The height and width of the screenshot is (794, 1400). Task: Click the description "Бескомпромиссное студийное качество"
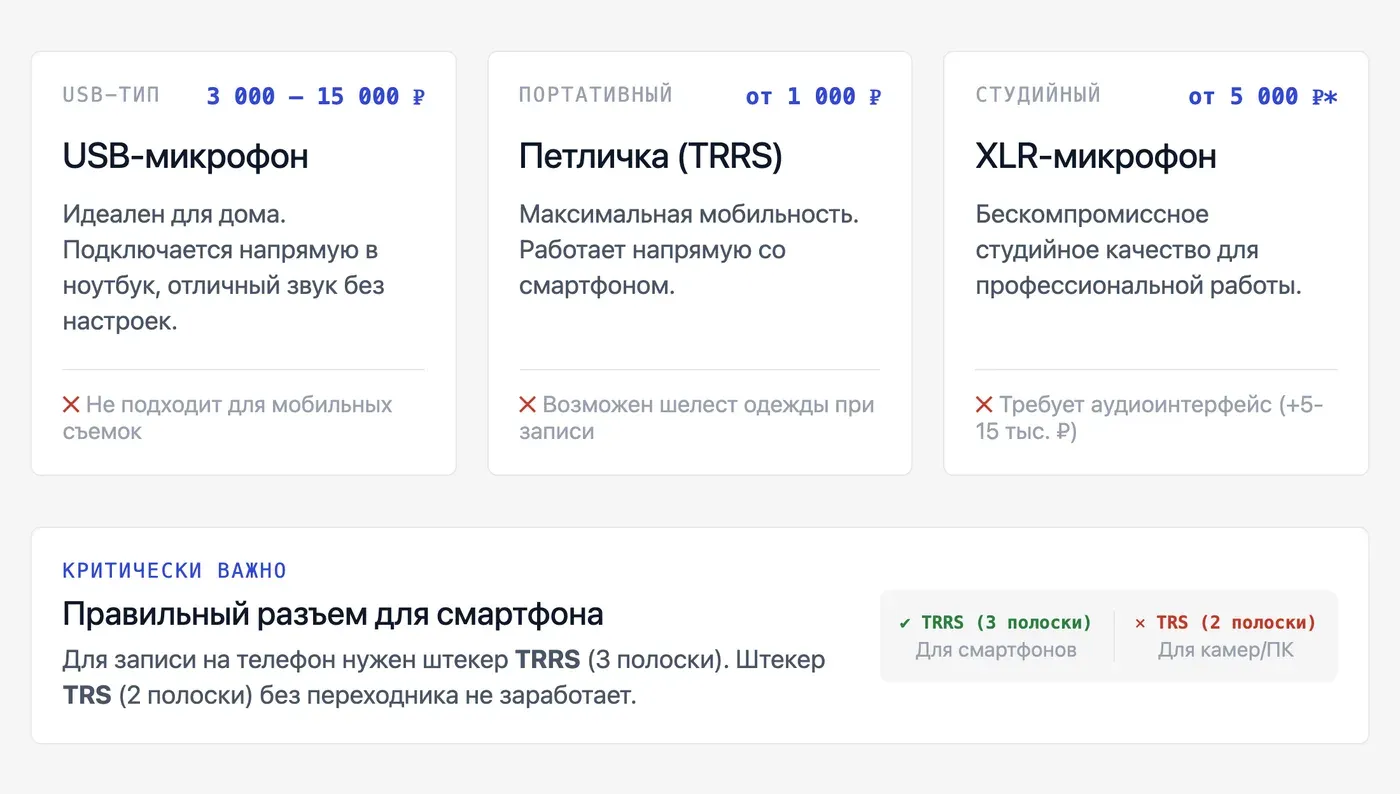coord(1139,250)
